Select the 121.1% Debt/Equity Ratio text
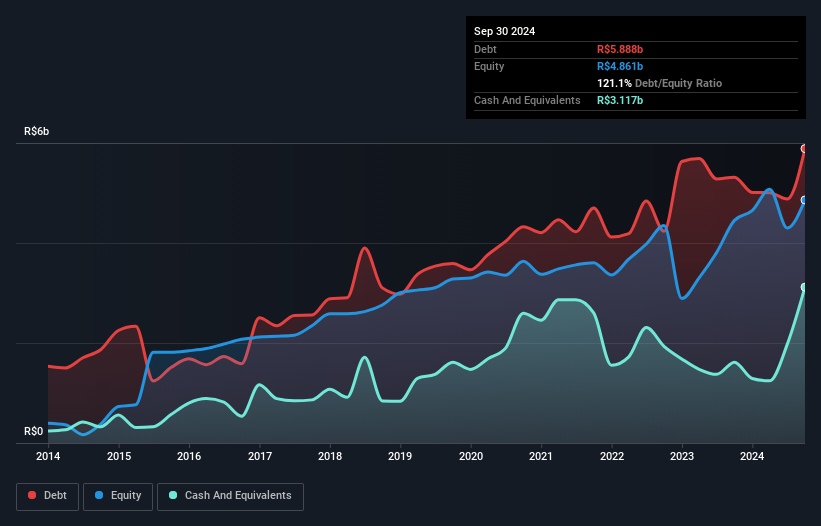Screen dimensions: 821x526 tap(659, 84)
